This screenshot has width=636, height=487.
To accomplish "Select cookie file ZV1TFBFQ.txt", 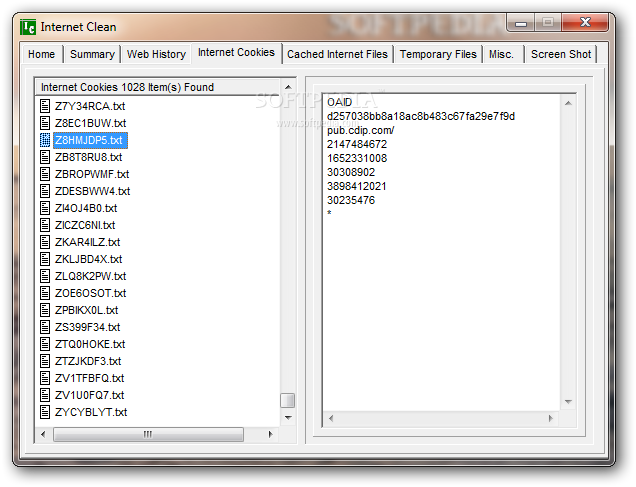I will pyautogui.click(x=90, y=378).
